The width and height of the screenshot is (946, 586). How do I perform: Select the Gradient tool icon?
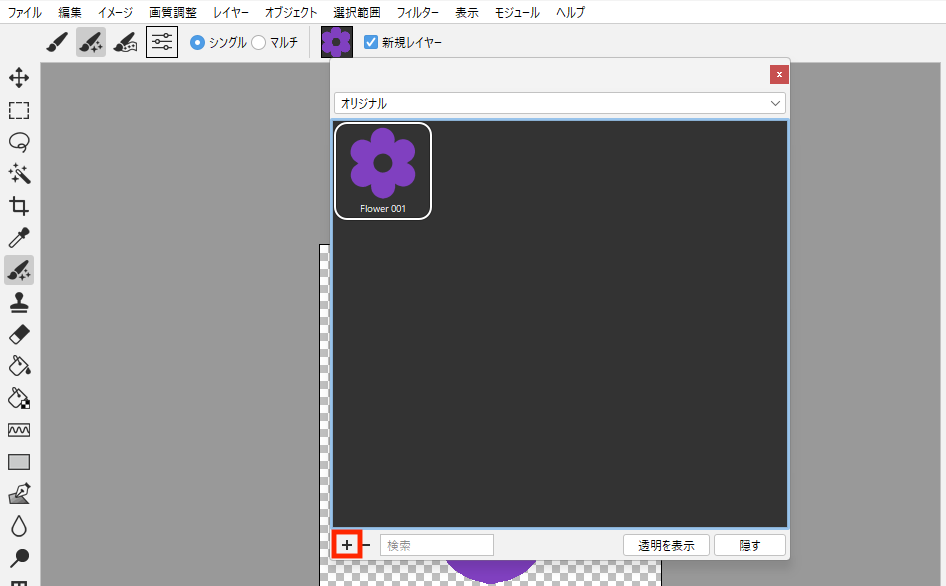tap(19, 430)
